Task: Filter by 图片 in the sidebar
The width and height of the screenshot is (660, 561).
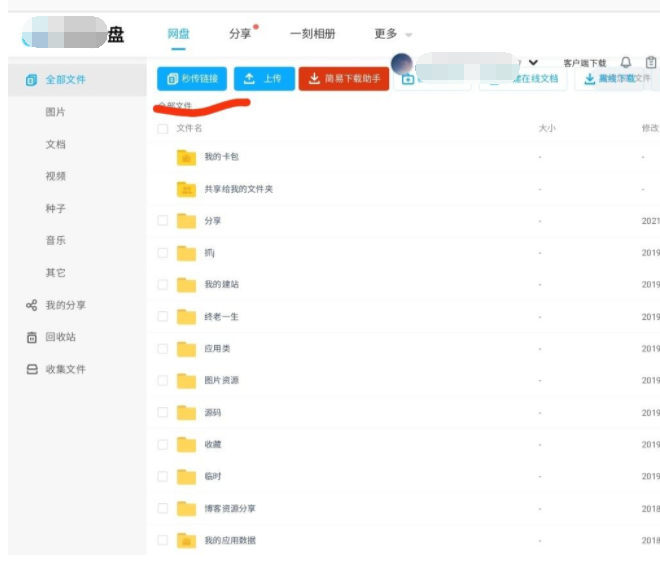Action: click(x=56, y=112)
